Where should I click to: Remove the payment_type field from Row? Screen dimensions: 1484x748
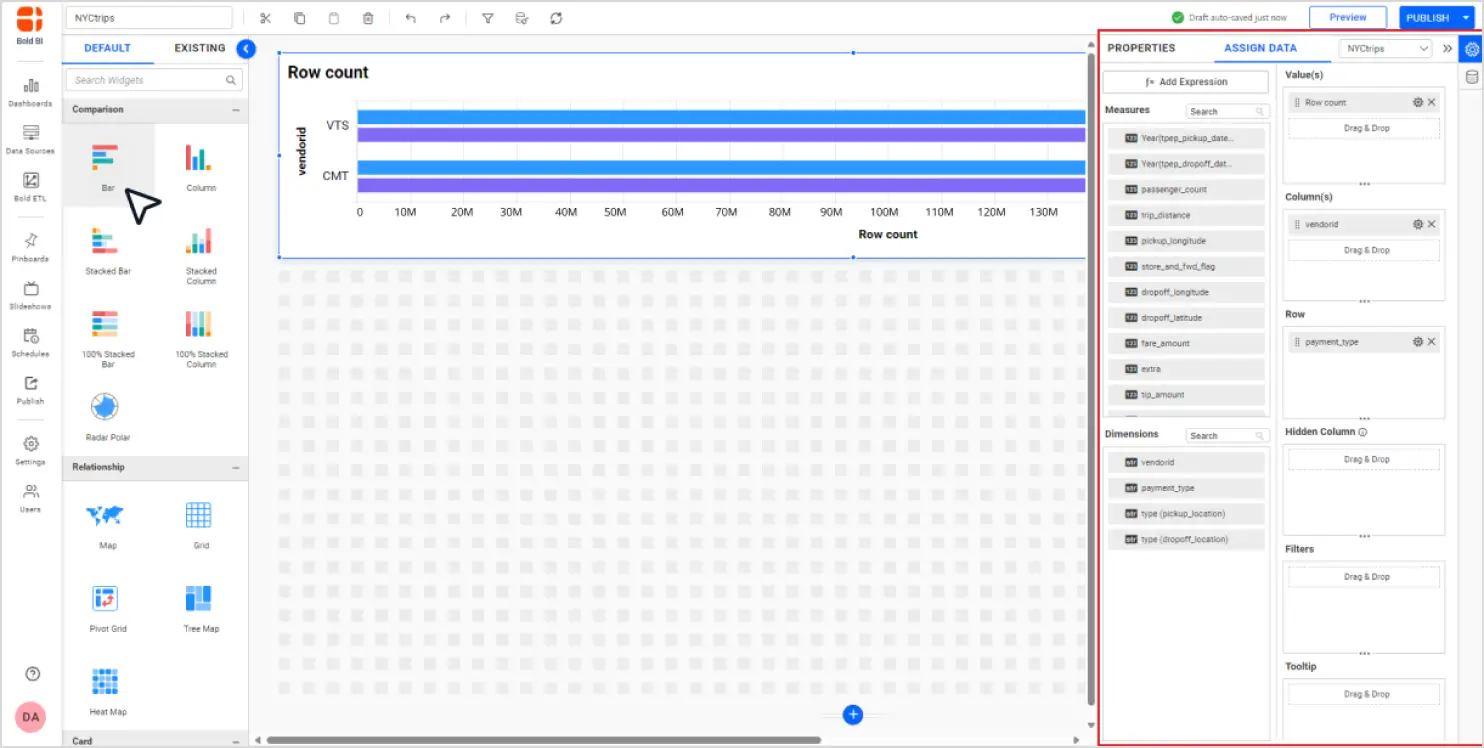point(1431,342)
